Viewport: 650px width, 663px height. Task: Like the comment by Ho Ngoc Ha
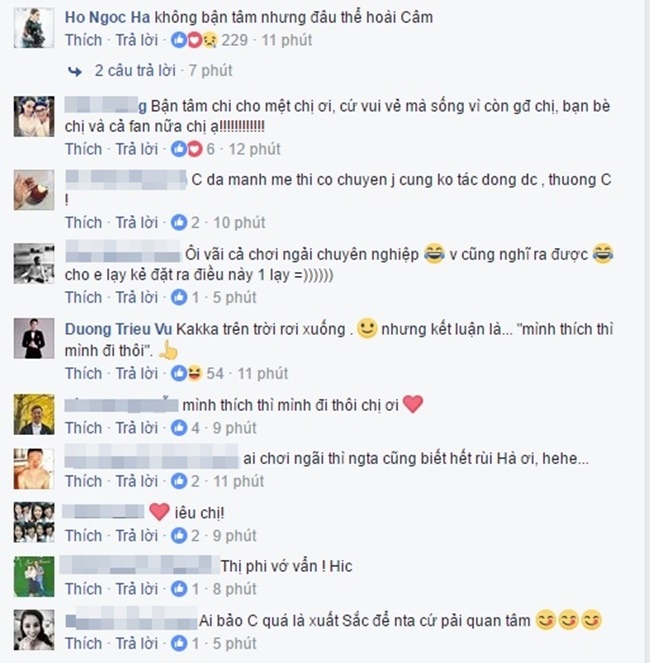click(83, 40)
